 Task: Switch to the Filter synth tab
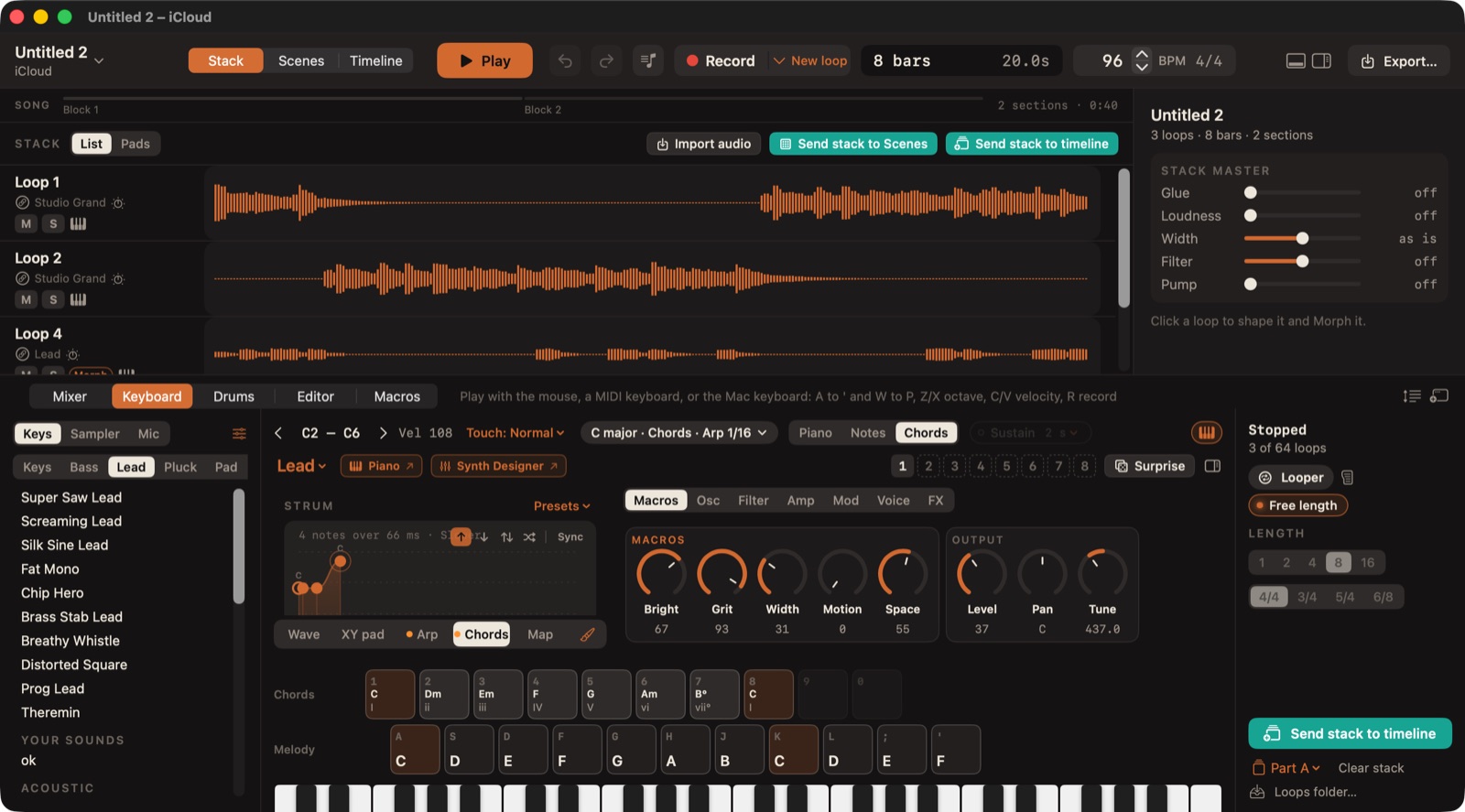pyautogui.click(x=753, y=500)
